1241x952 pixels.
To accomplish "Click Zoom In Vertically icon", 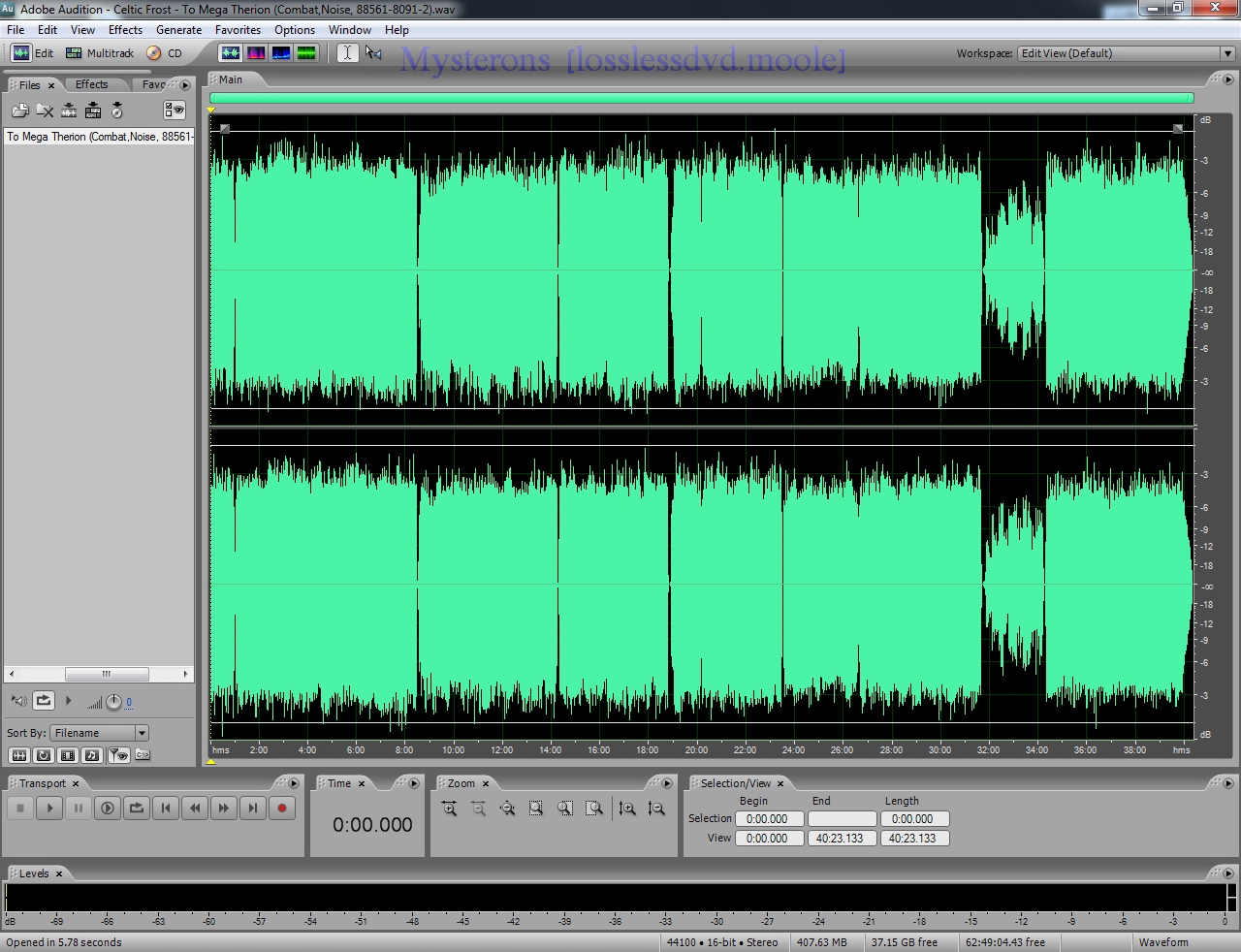I will [x=627, y=809].
